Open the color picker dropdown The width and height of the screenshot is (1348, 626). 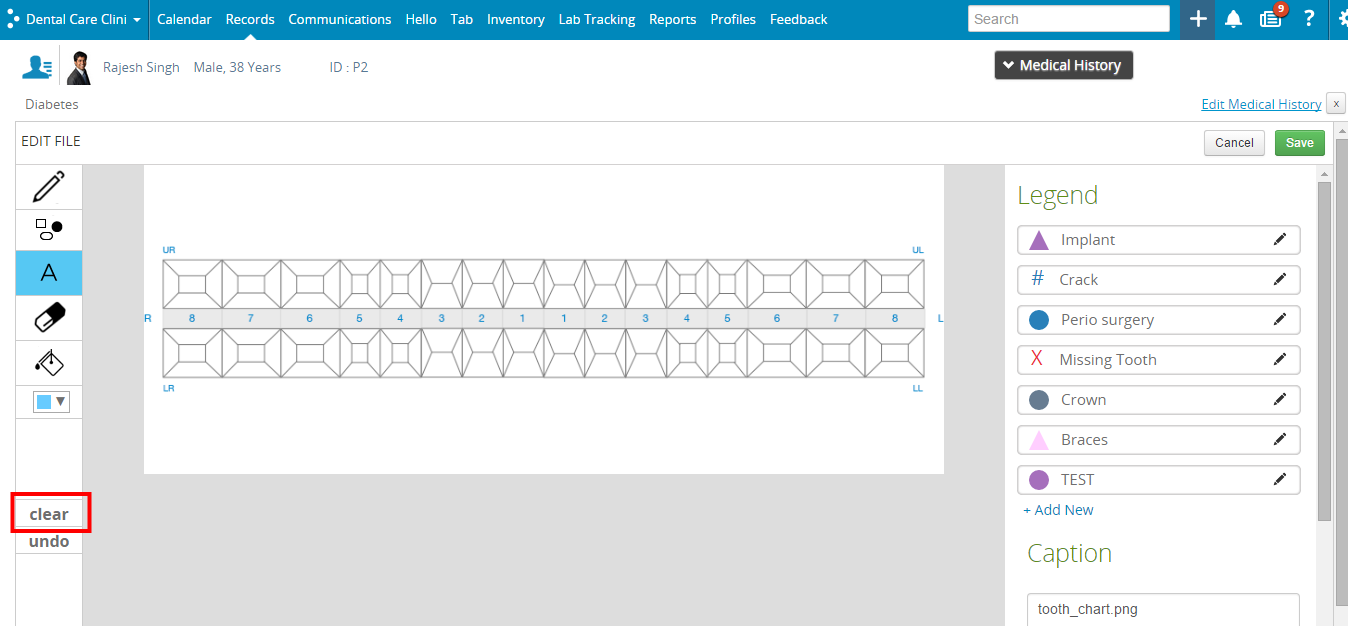51,402
